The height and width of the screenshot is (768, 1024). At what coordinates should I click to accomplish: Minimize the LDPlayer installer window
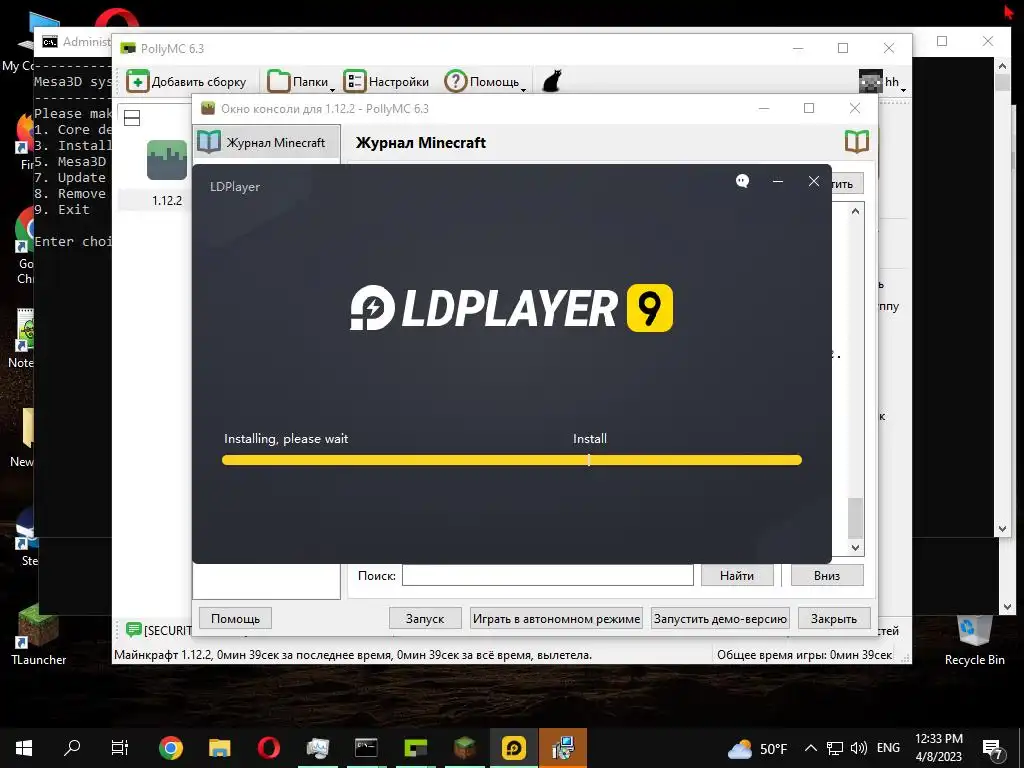click(778, 181)
